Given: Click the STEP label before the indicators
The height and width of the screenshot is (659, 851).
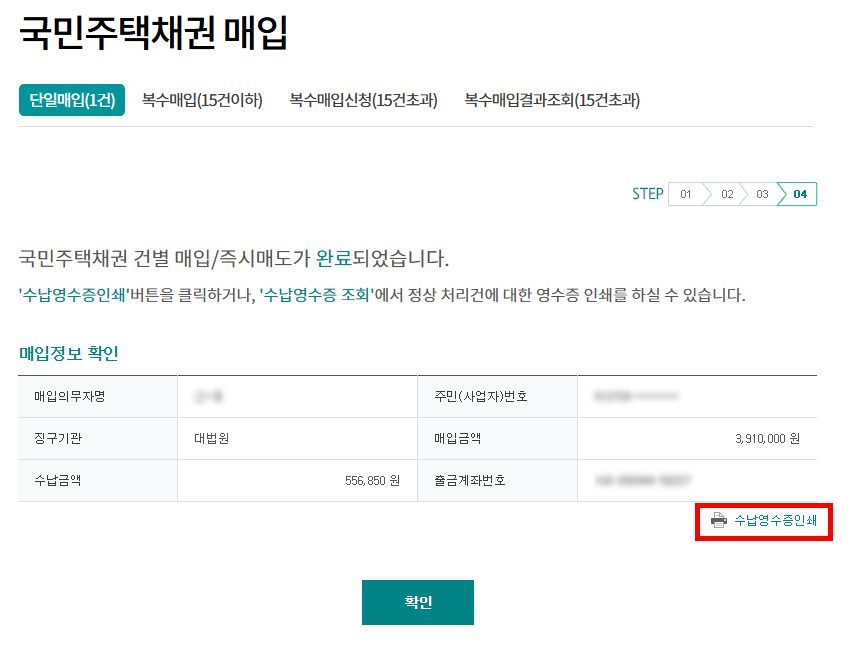Looking at the screenshot, I should 647,194.
